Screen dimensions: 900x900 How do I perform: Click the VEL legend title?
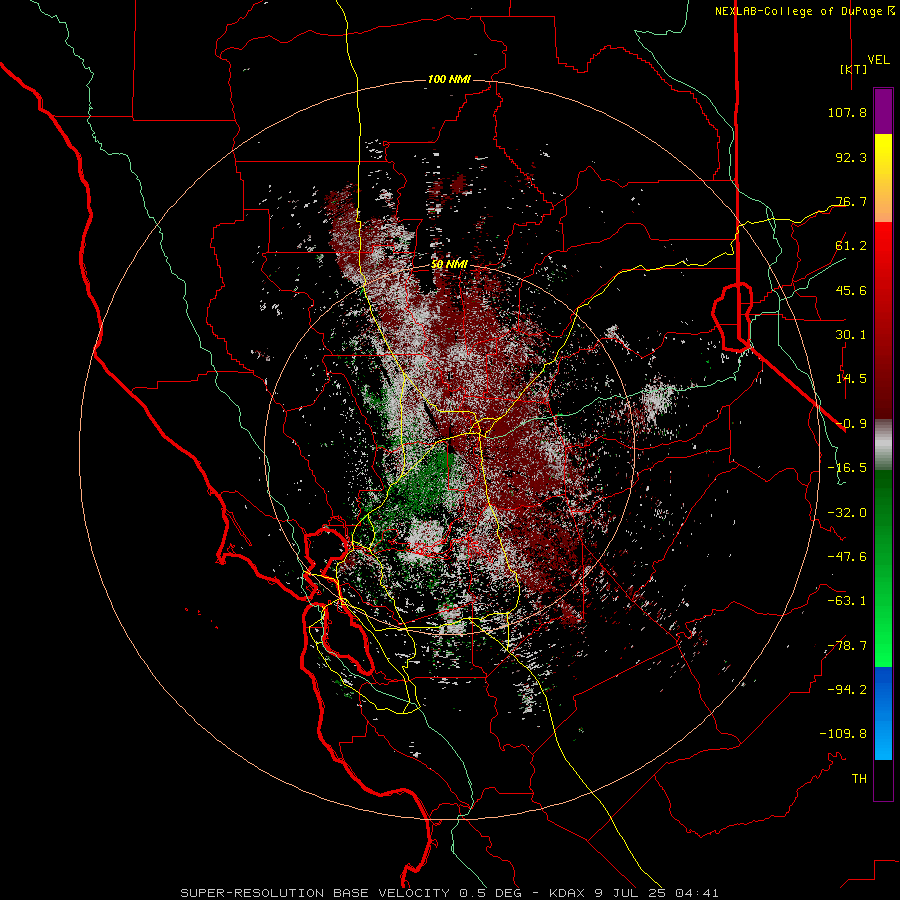coord(878,60)
